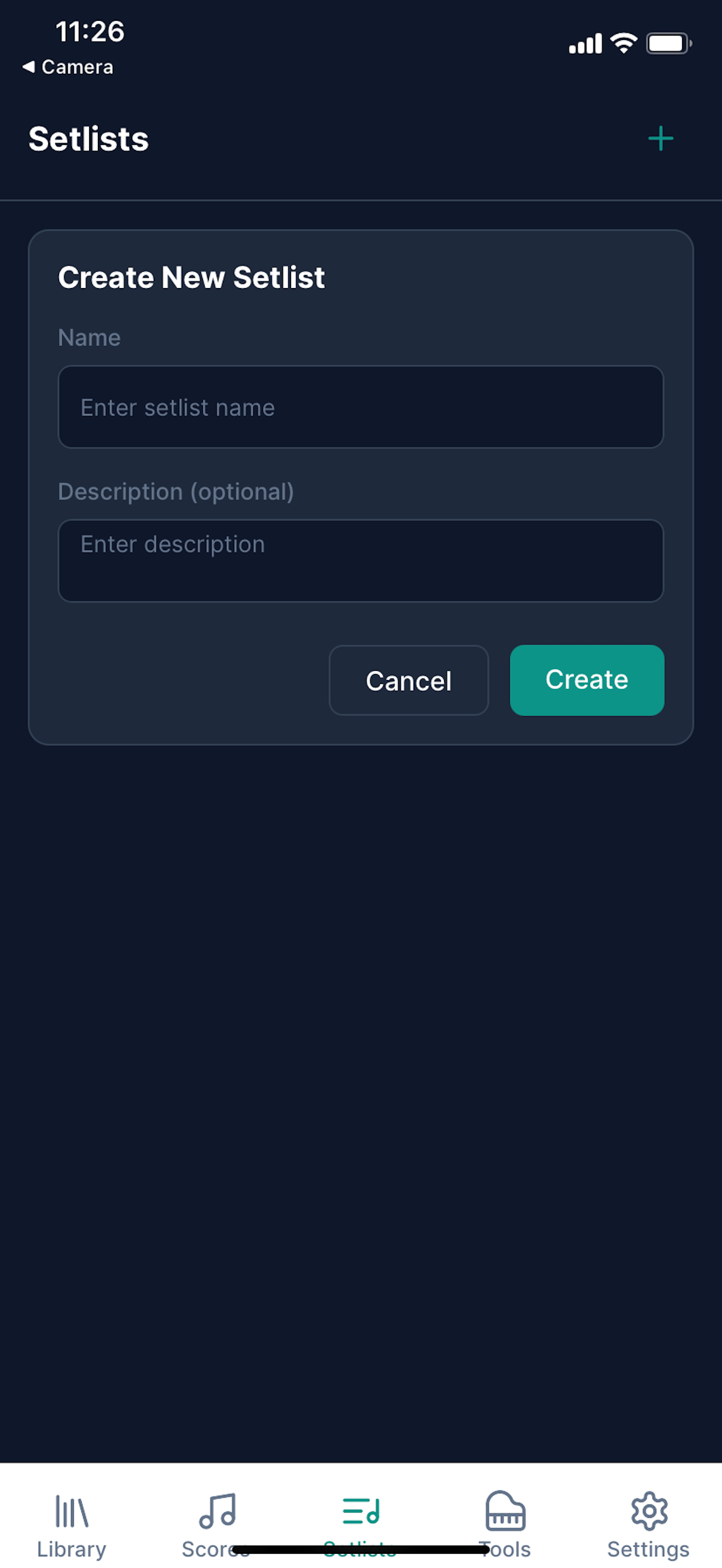Focus the Enter setlist name field
Screen dimensions: 722x1568
360,407
